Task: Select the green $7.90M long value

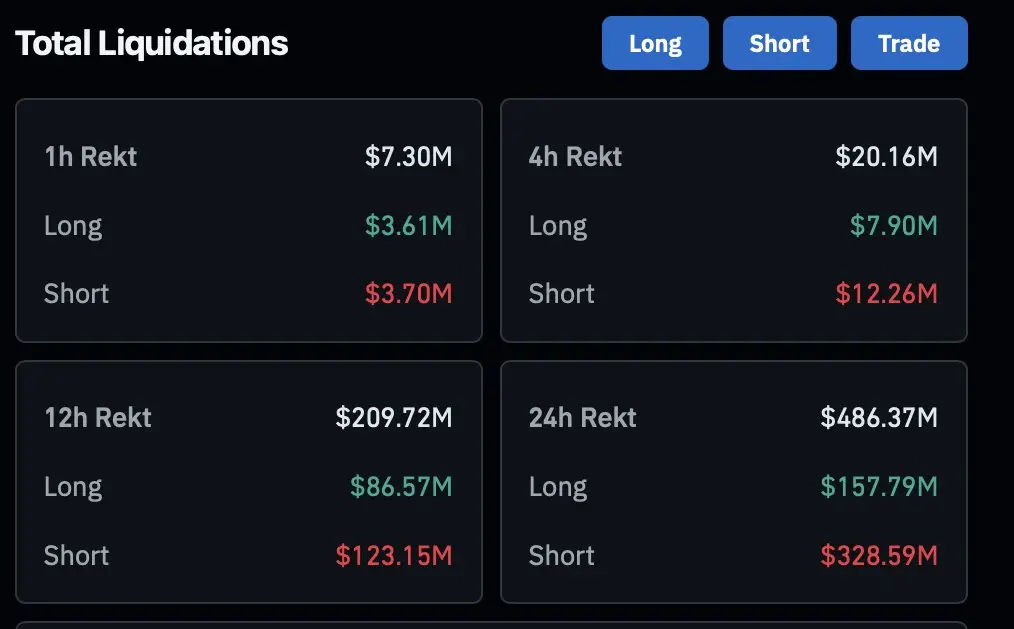Action: 893,225
